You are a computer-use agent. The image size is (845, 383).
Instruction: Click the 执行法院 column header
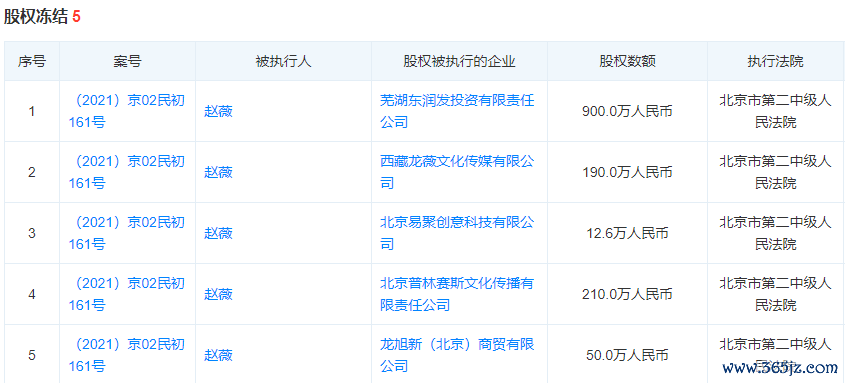[775, 61]
